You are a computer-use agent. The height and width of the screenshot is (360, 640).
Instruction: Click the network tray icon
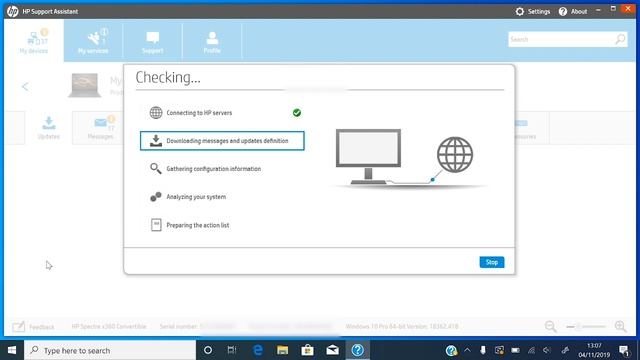531,350
